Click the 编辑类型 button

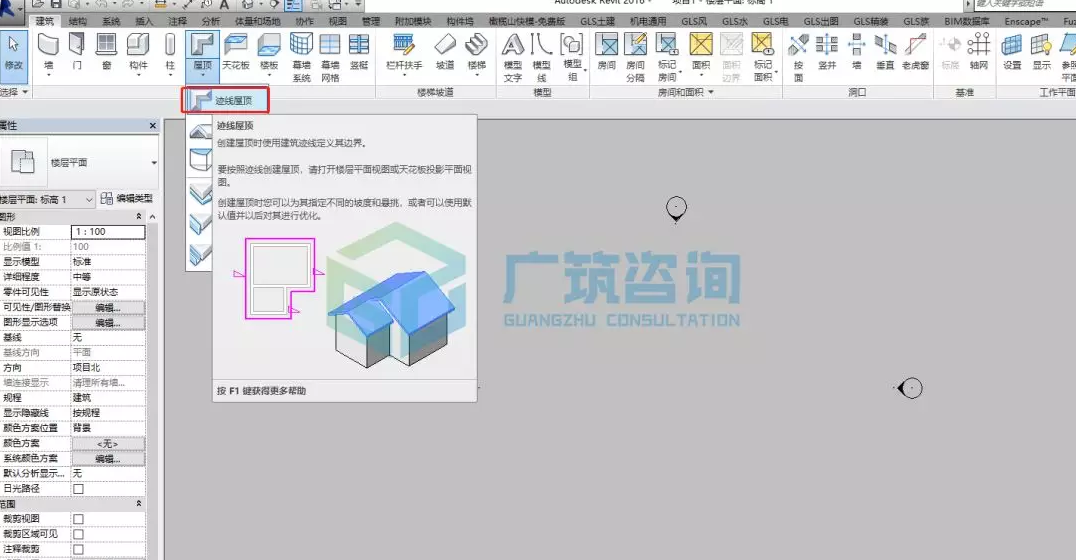127,198
